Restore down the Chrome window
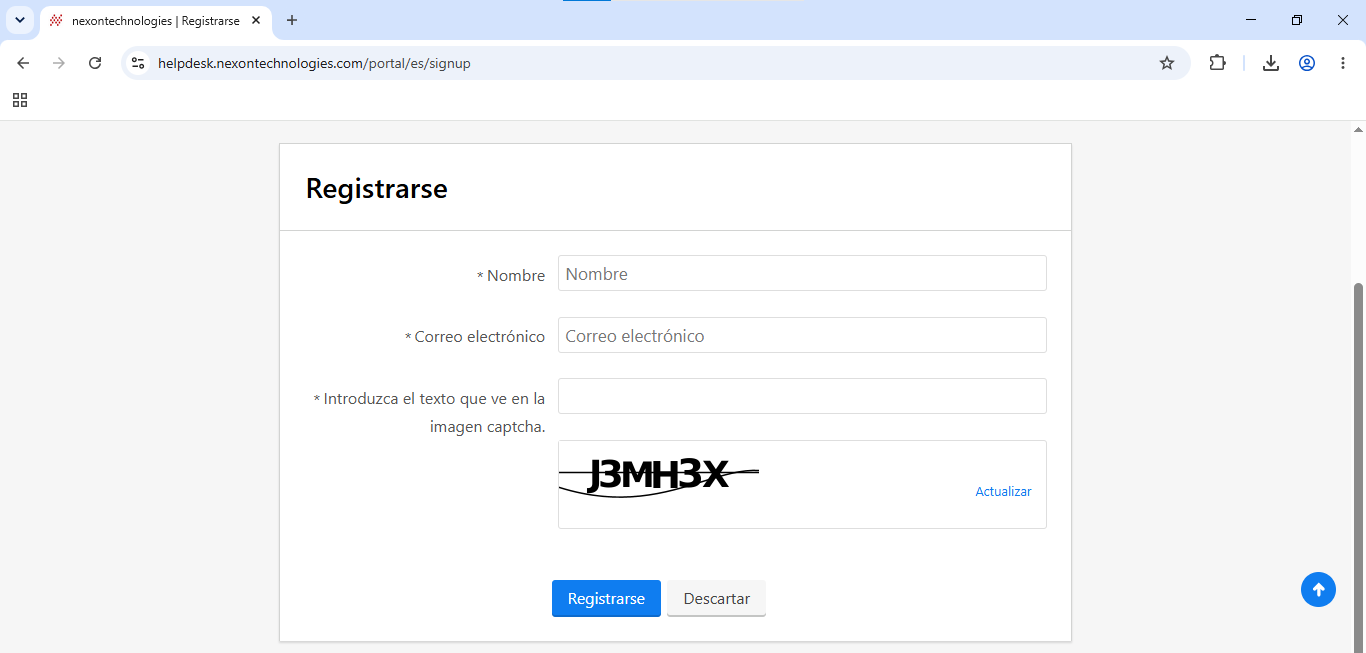Viewport: 1366px width, 653px height. [1297, 20]
